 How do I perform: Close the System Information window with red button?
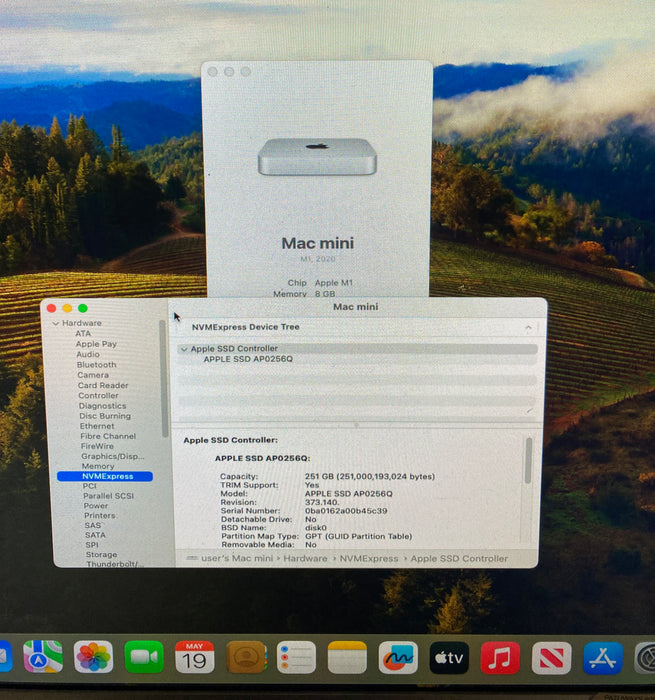click(51, 308)
